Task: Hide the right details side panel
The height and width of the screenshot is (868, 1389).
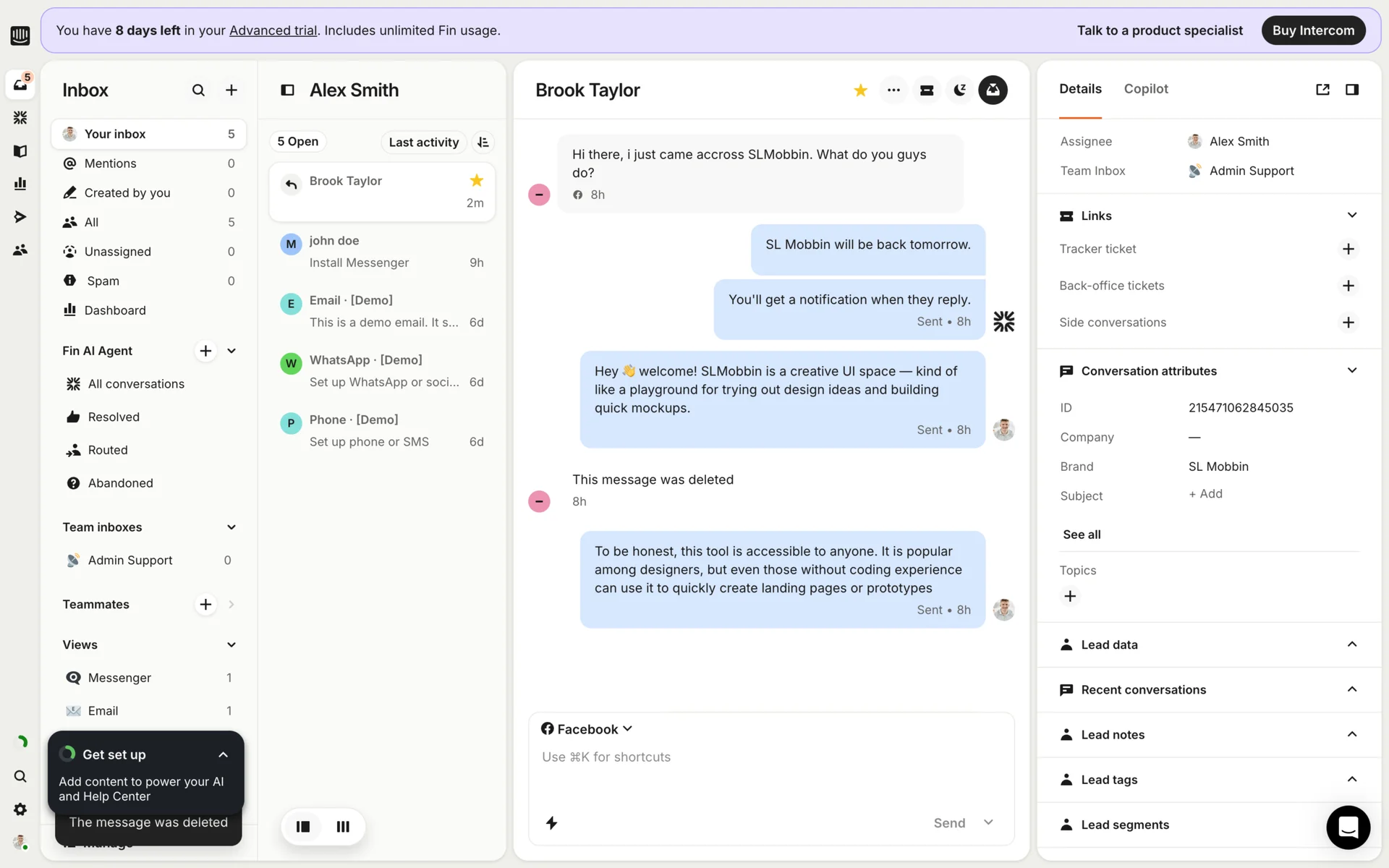Action: click(x=1351, y=89)
